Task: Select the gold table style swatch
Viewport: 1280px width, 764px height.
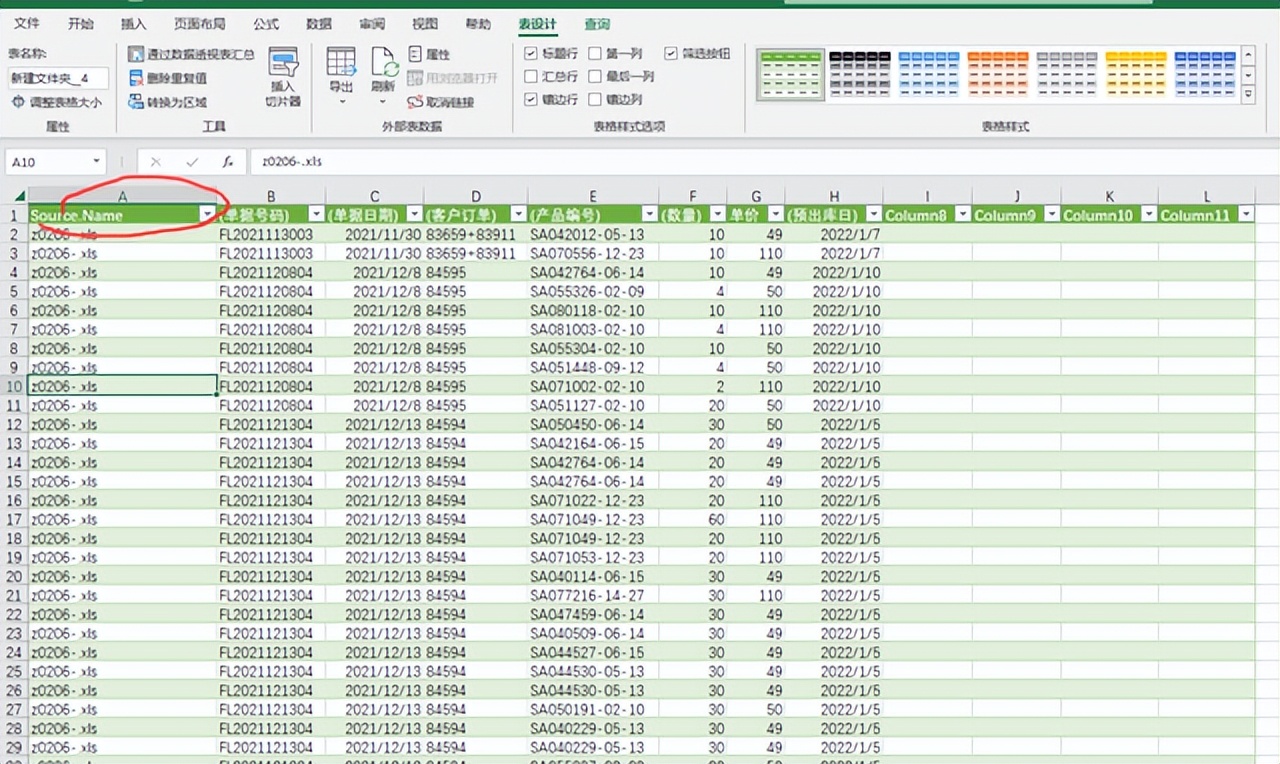Action: pos(1137,74)
